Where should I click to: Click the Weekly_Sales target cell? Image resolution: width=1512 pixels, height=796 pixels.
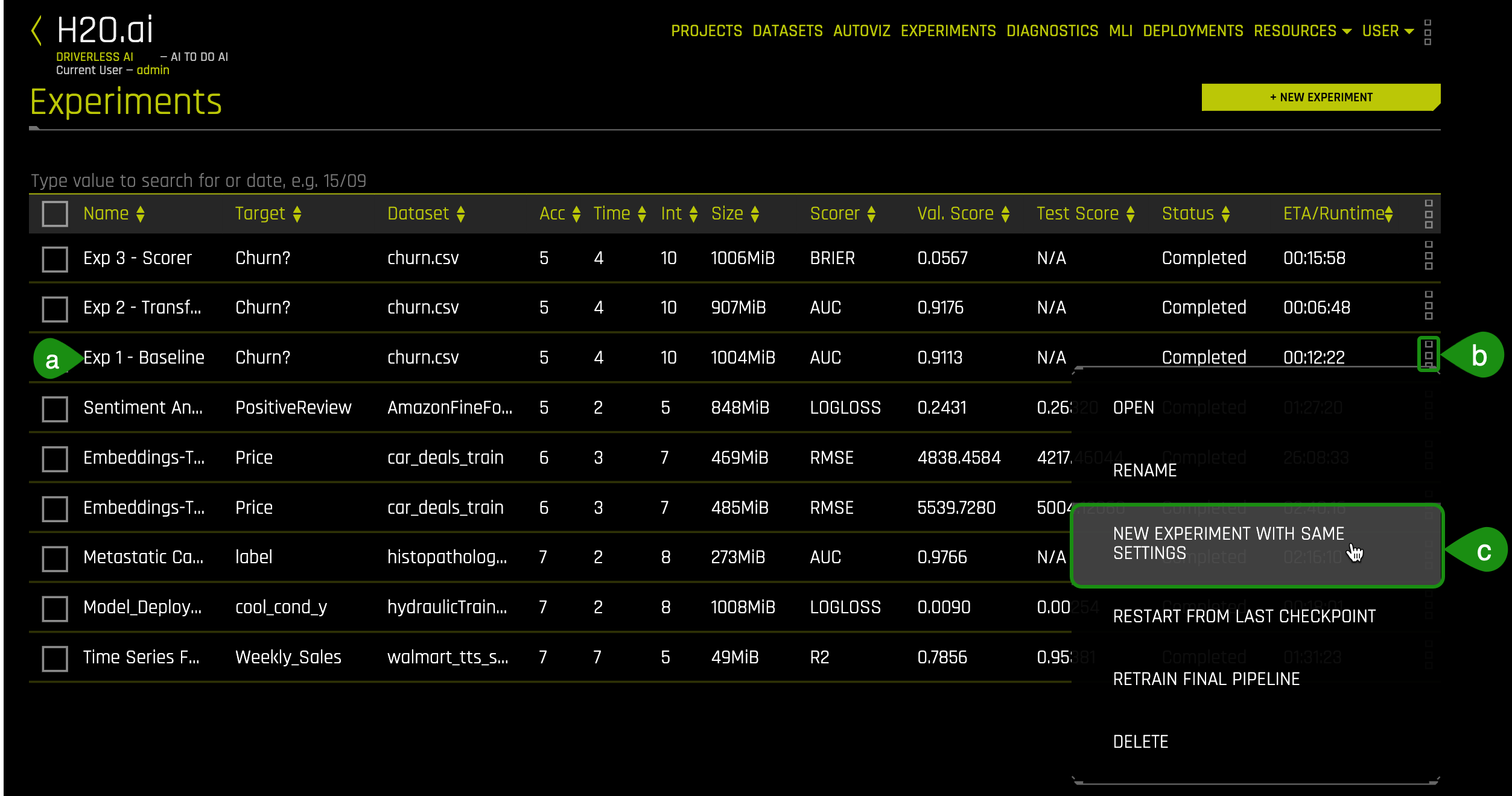point(288,657)
